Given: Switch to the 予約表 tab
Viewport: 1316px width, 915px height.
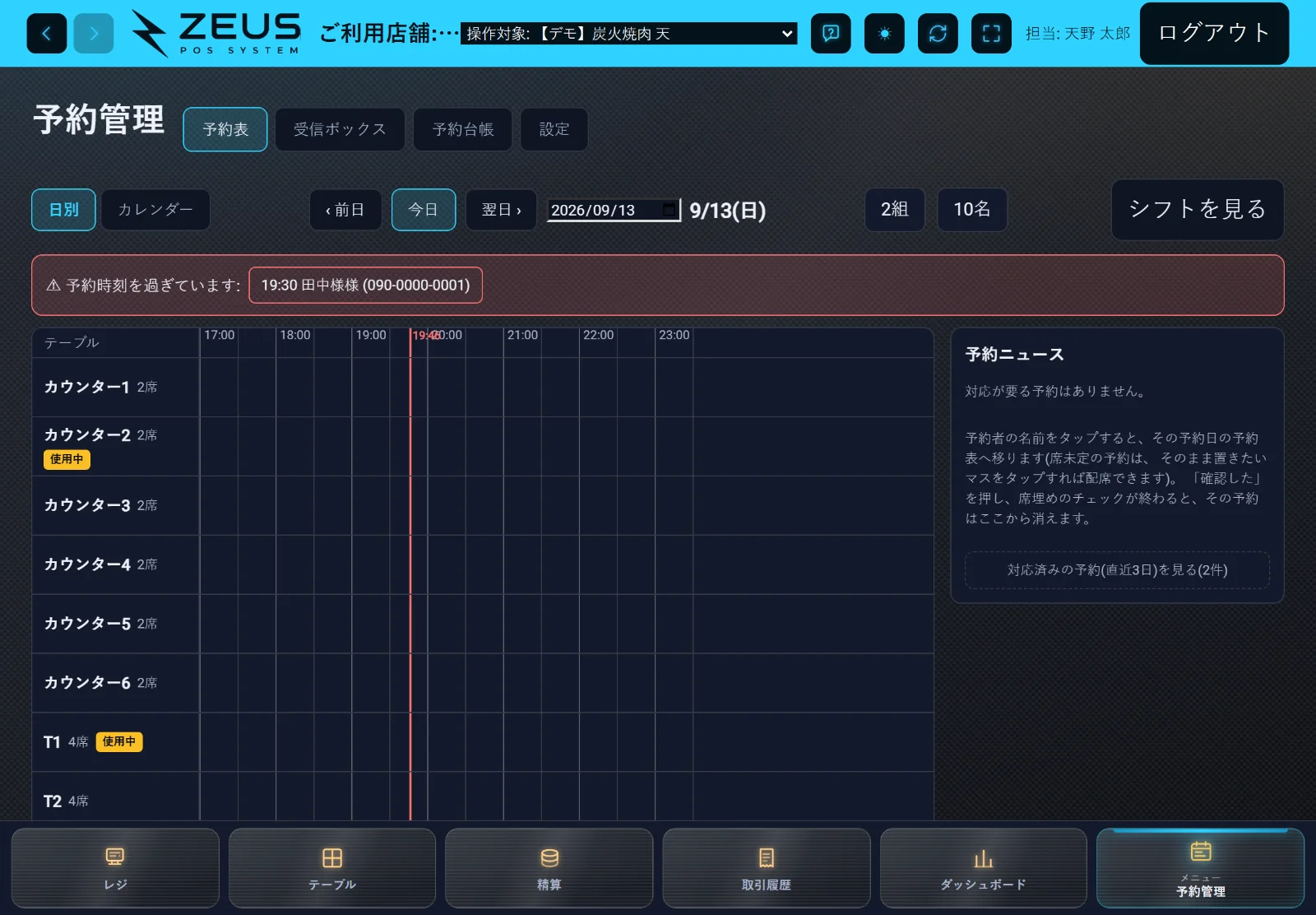Looking at the screenshot, I should point(225,129).
